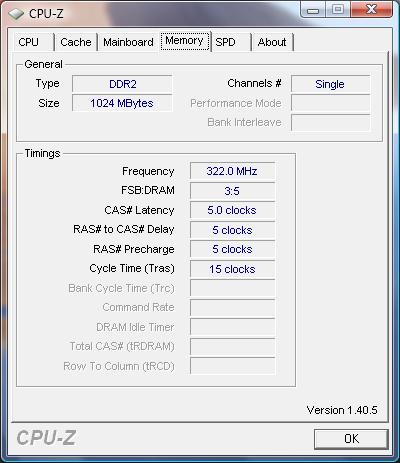
Task: Click the Total CAS# (tRDRAM) label
Action: click(x=122, y=346)
